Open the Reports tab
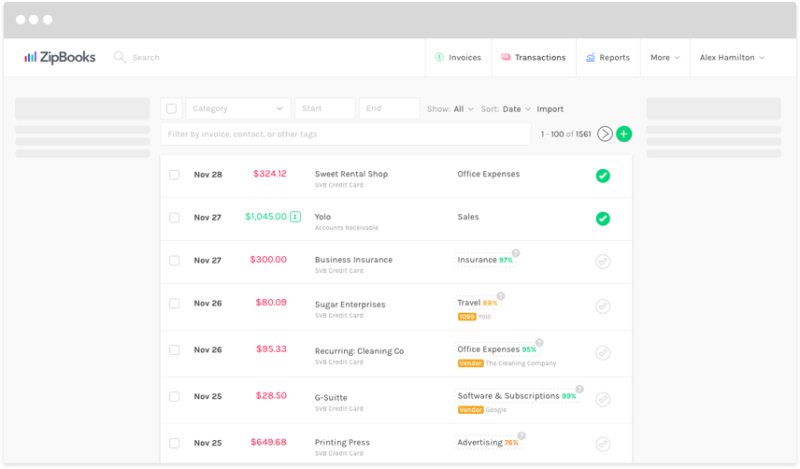The height and width of the screenshot is (469, 800). pos(608,57)
